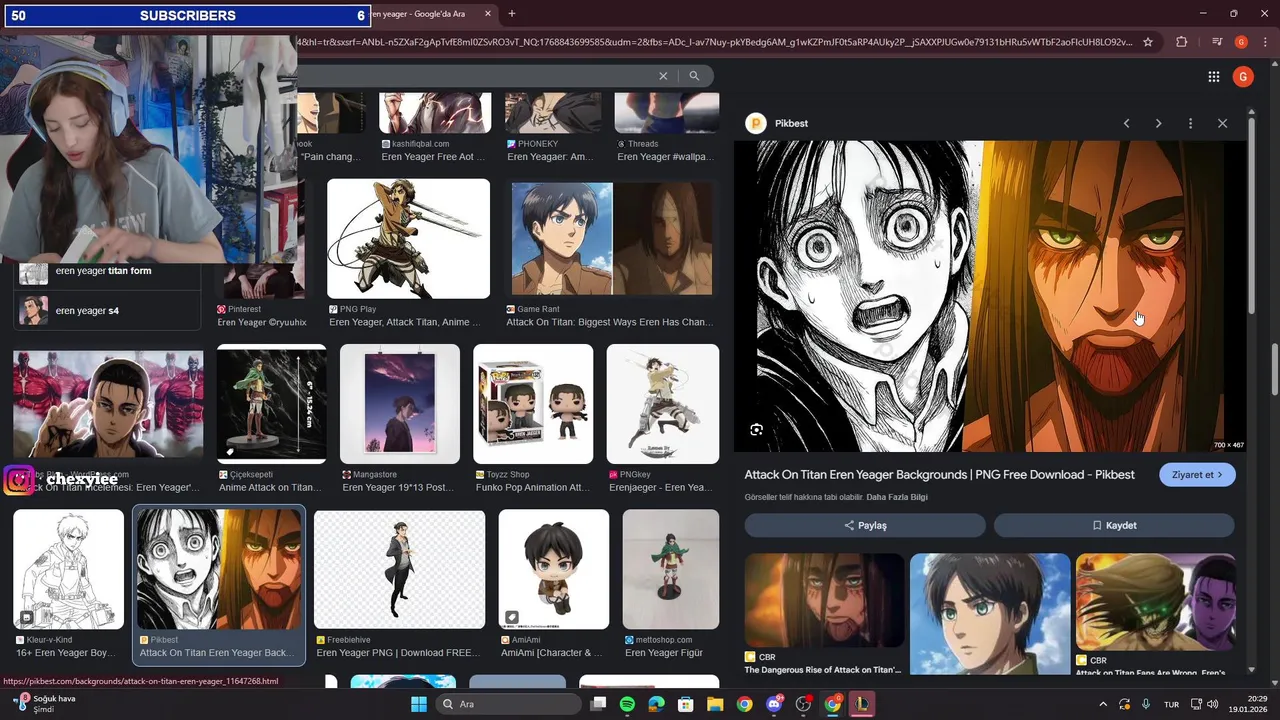Click the microphone tray icon
The height and width of the screenshot is (720, 1280).
tap(1146, 704)
